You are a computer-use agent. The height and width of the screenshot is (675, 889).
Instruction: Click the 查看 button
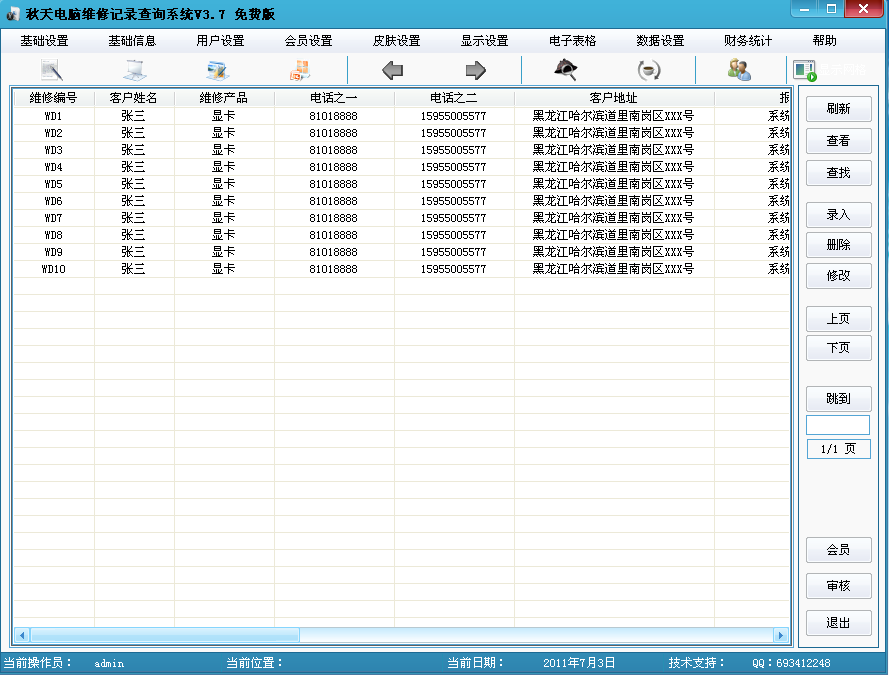point(839,141)
